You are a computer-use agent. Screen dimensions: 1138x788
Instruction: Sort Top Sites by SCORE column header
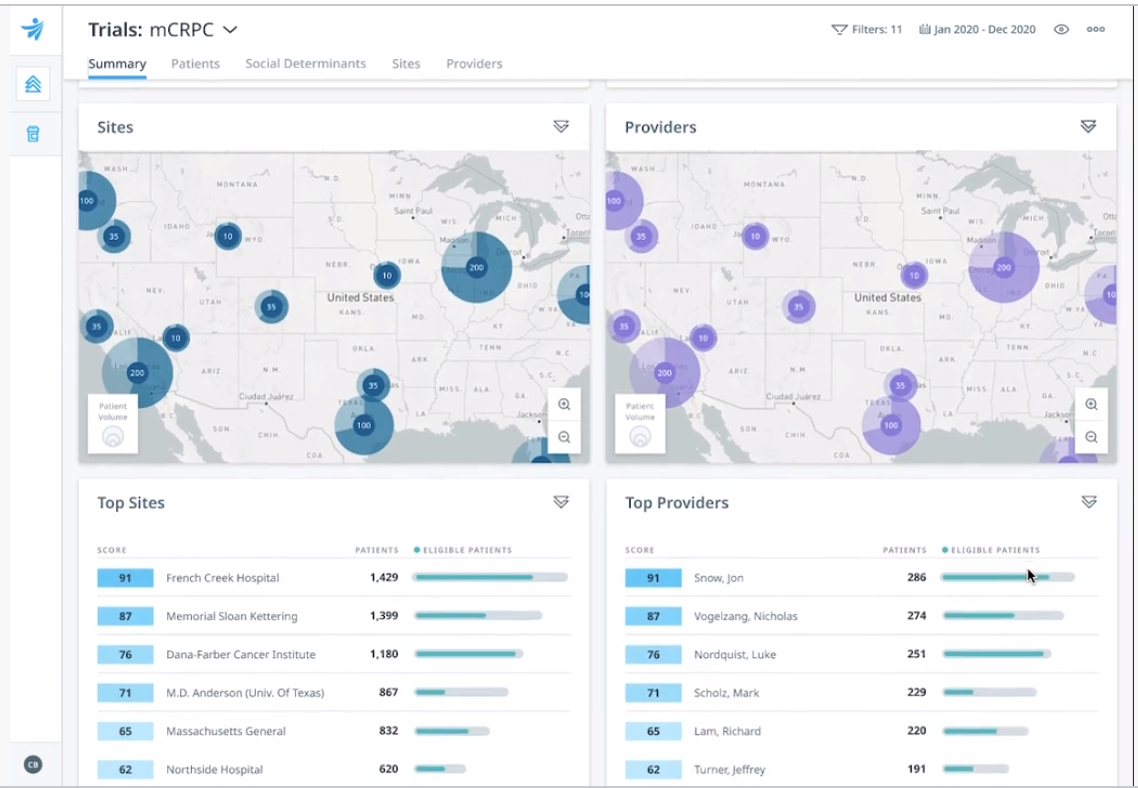point(112,550)
